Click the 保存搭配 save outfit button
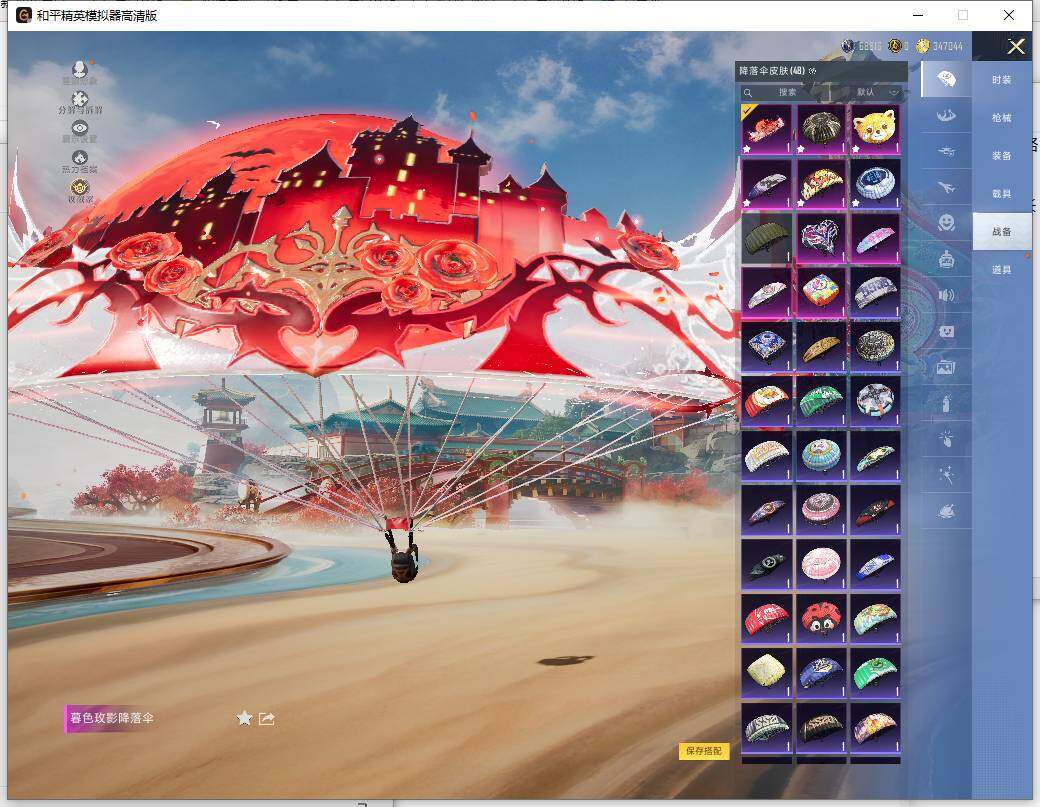Screen dimensions: 1040x807 (704, 751)
